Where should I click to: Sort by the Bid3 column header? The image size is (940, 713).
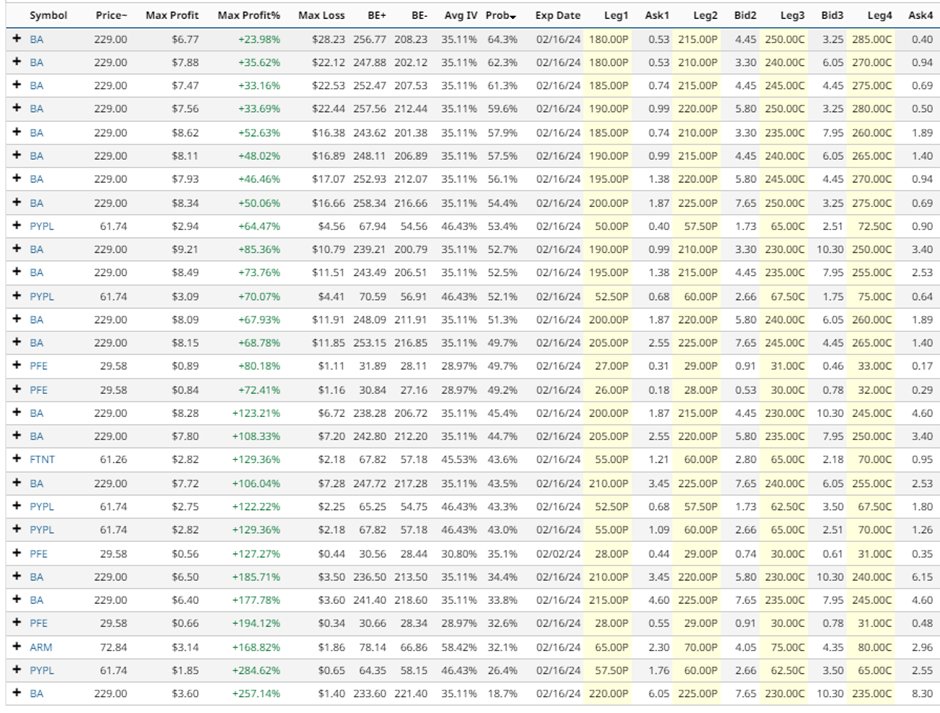click(832, 16)
